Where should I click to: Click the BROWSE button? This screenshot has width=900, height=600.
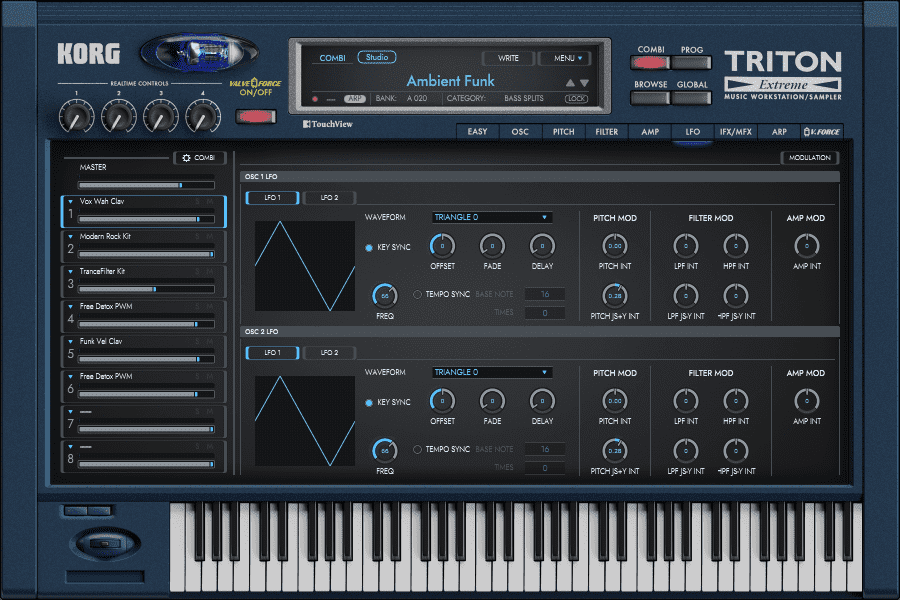click(x=650, y=98)
